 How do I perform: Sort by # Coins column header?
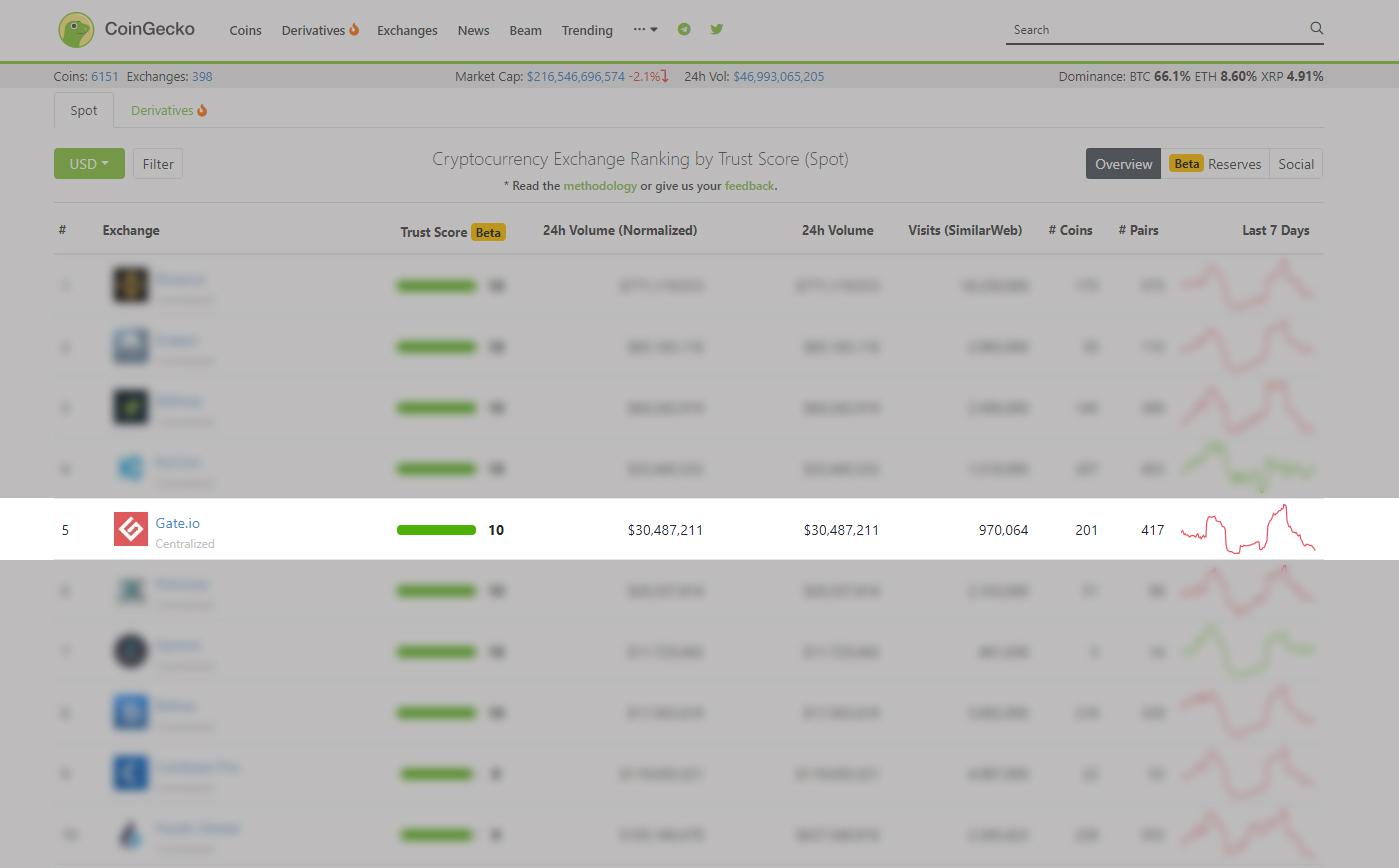point(1070,230)
